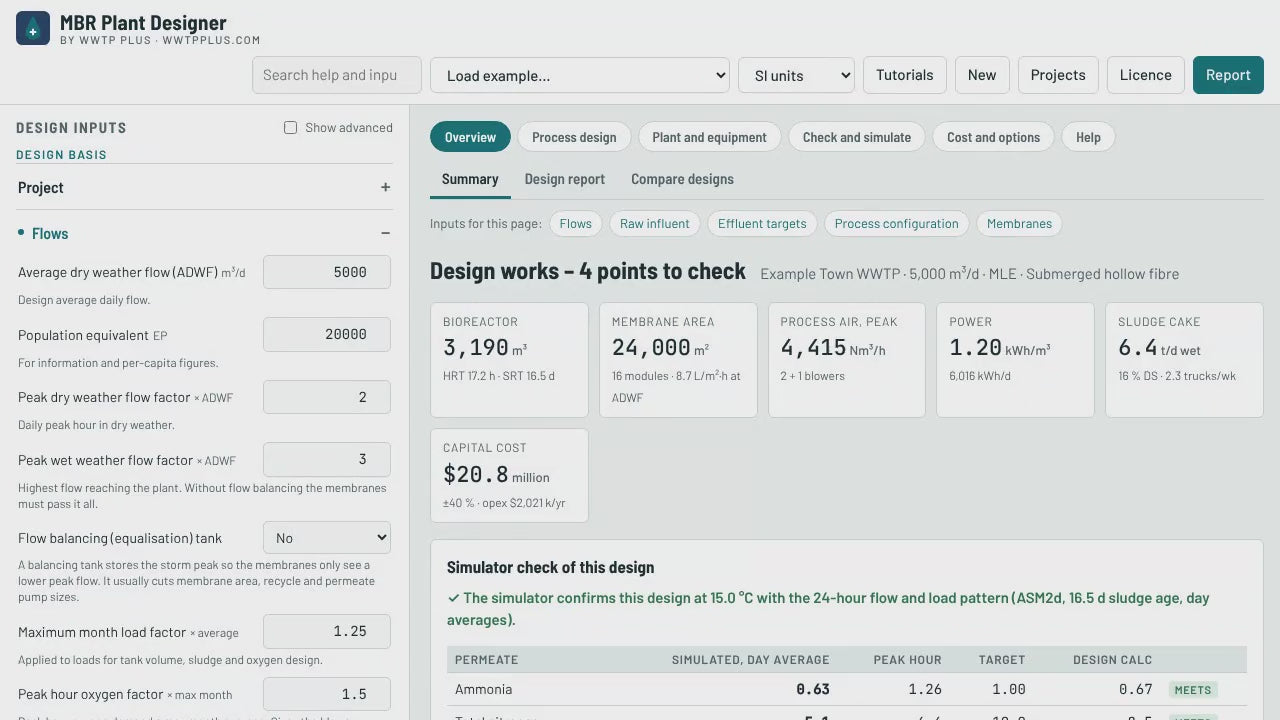The height and width of the screenshot is (720, 1280).
Task: Expand the Project section plus icon
Action: tap(385, 187)
